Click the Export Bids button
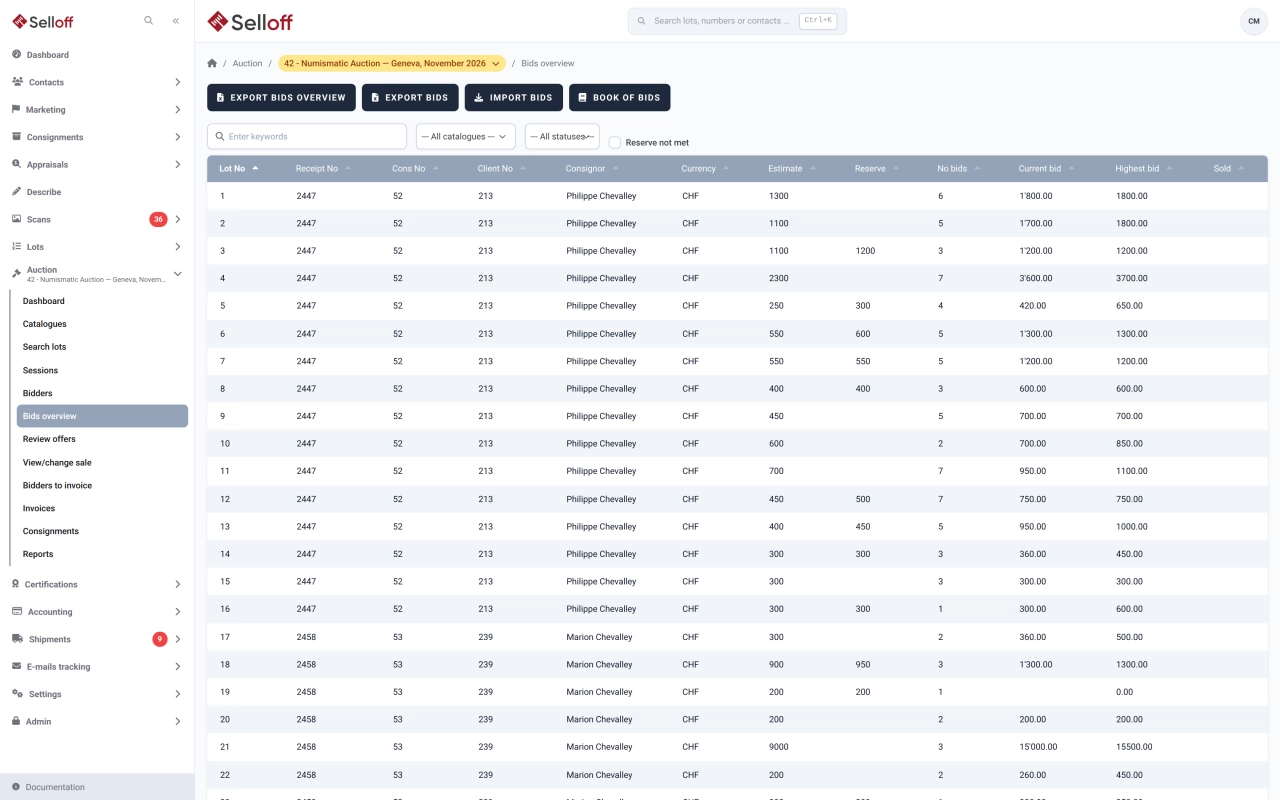Viewport: 1280px width, 800px height. coord(410,98)
